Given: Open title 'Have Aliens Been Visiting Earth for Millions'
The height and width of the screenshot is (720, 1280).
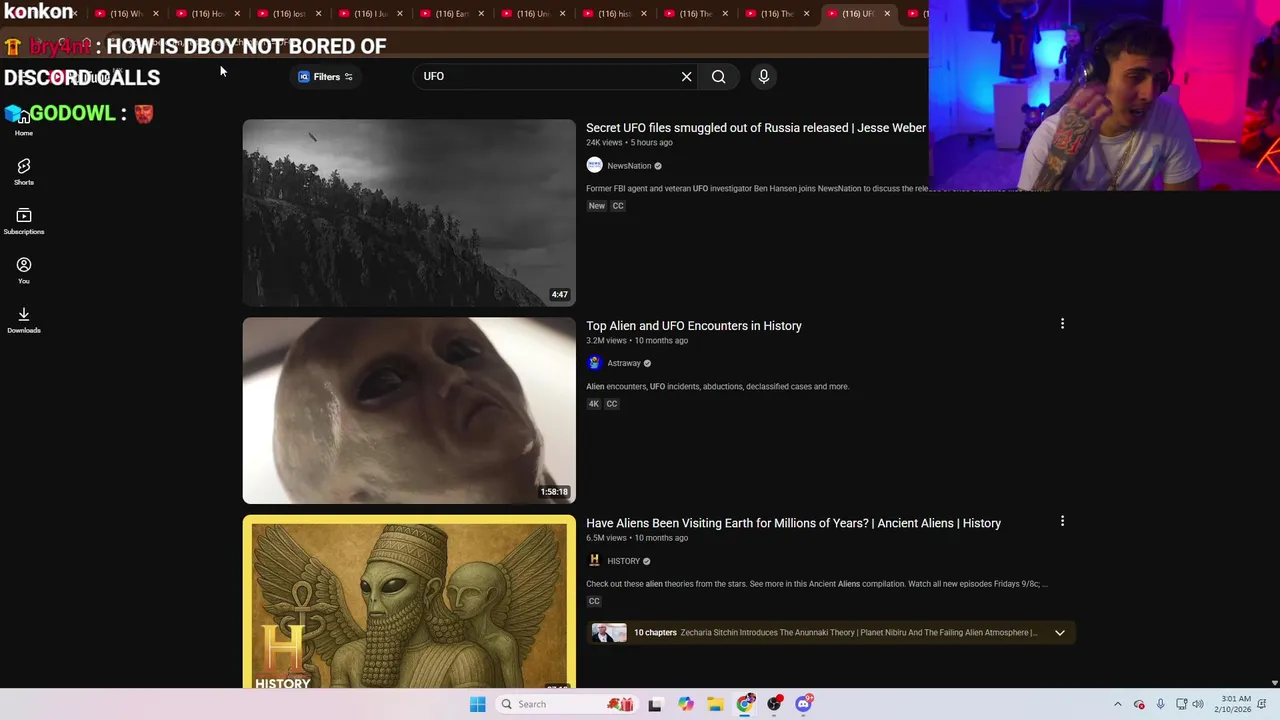Looking at the screenshot, I should pyautogui.click(x=793, y=523).
